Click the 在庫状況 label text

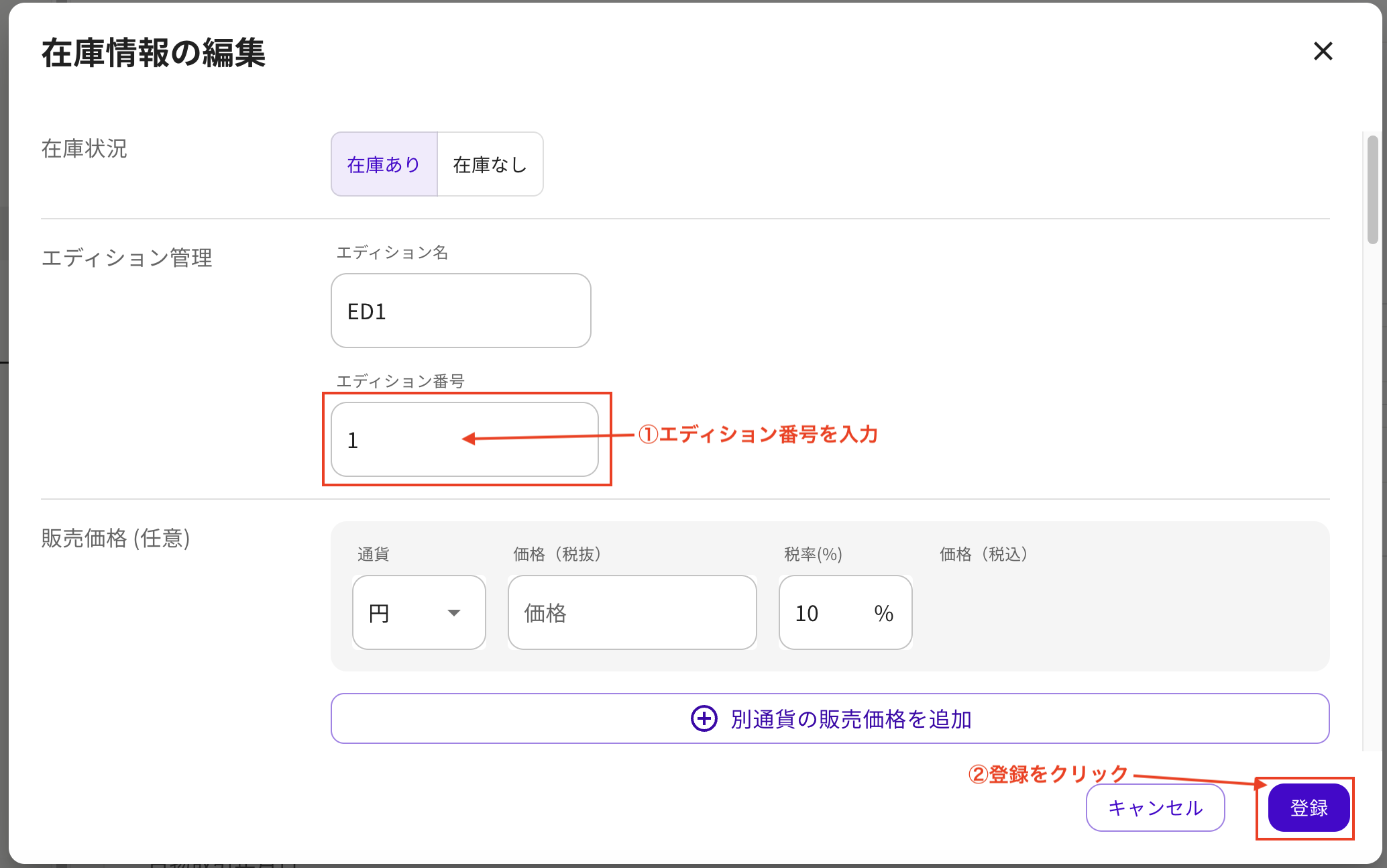click(84, 149)
